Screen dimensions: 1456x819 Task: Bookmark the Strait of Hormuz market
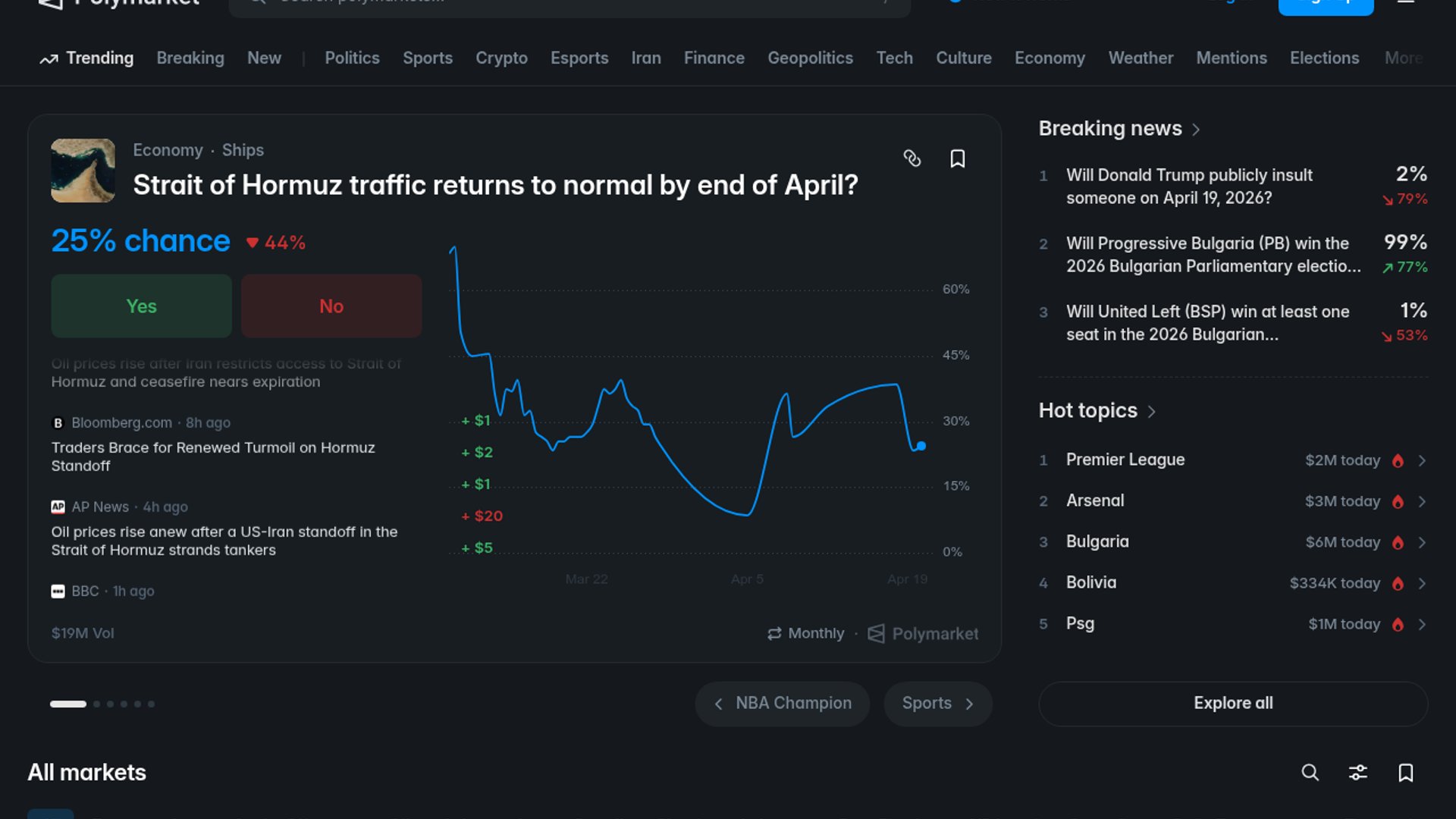[958, 158]
